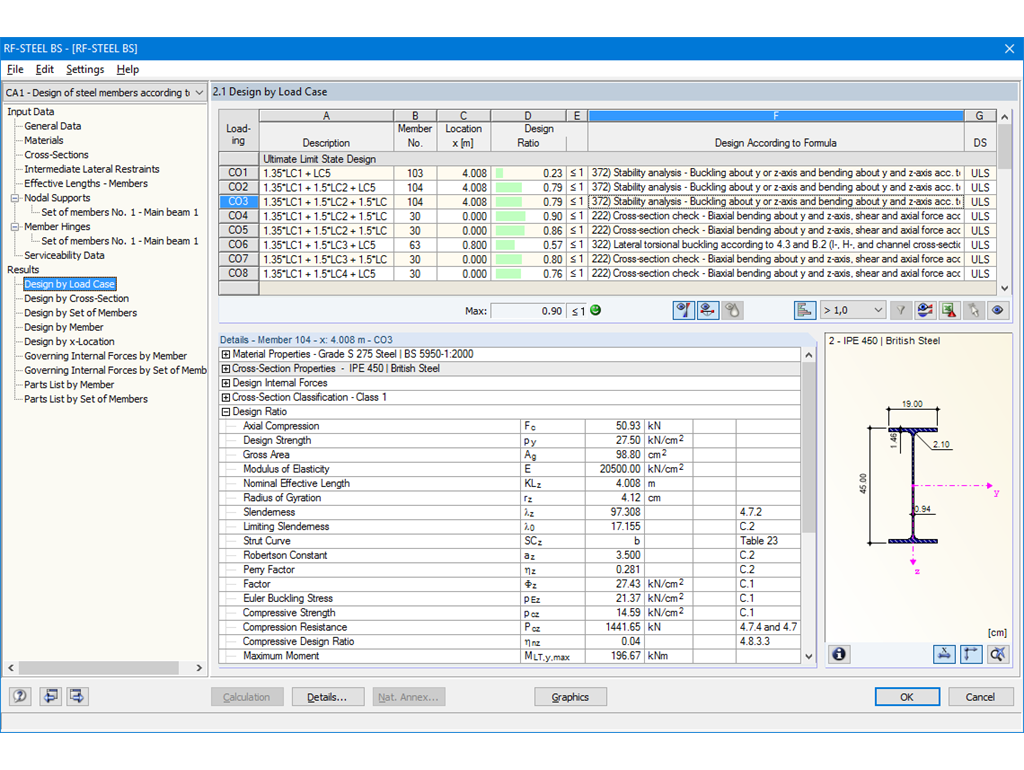Open Intermediate Lateral Restraints
Viewport: 1024px width, 770px height.
(91, 169)
